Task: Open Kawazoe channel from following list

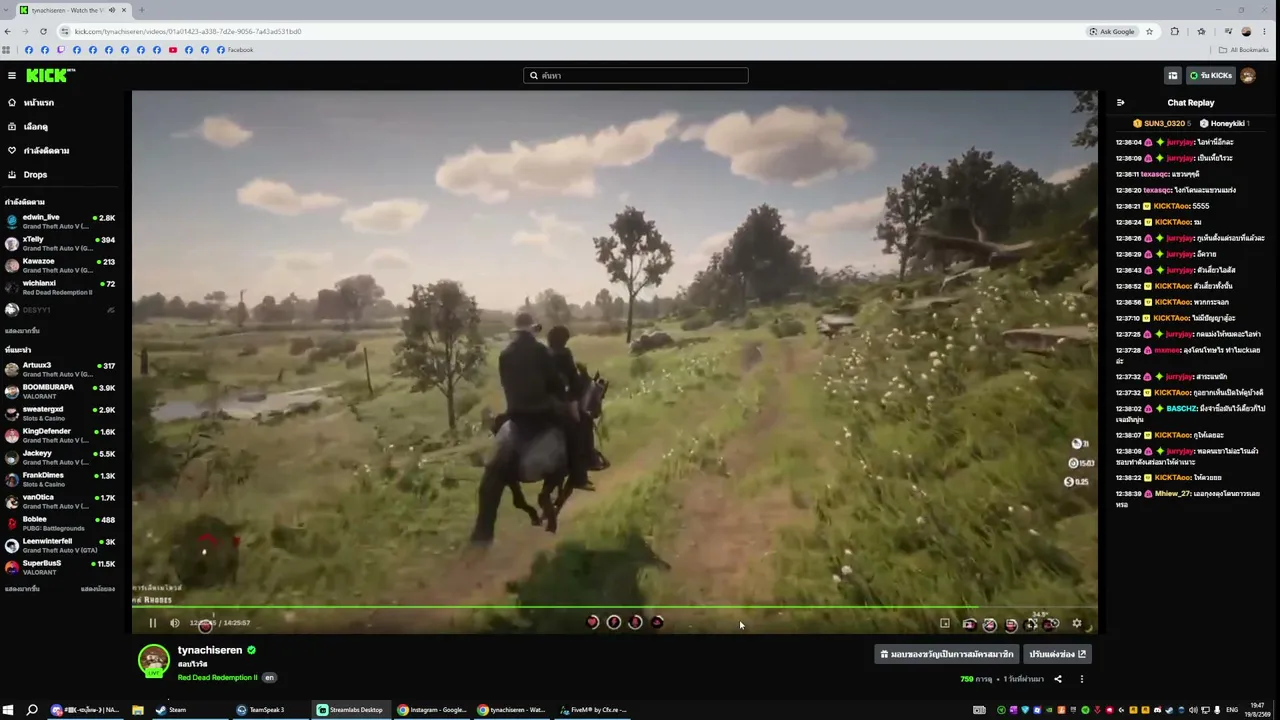Action: [x=60, y=266]
